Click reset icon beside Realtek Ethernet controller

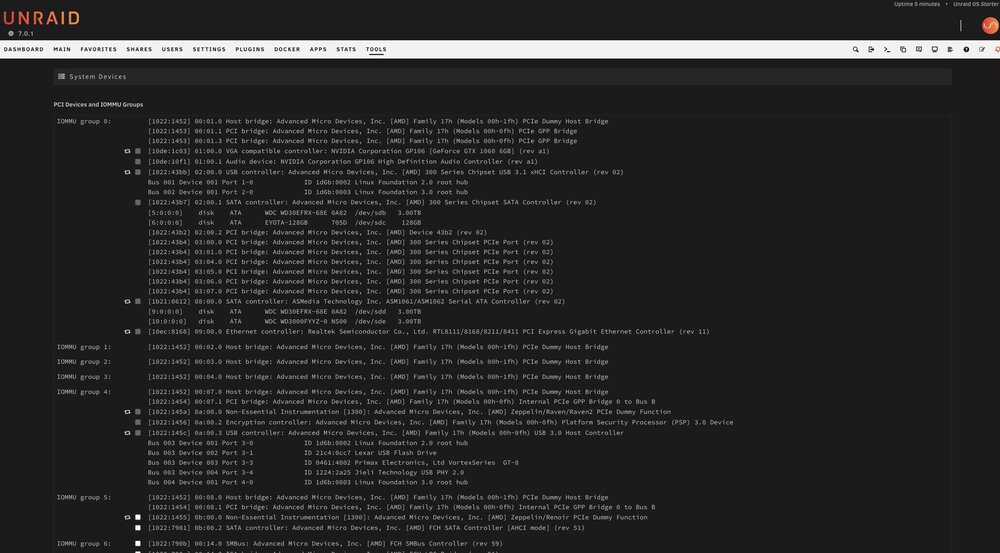128,332
